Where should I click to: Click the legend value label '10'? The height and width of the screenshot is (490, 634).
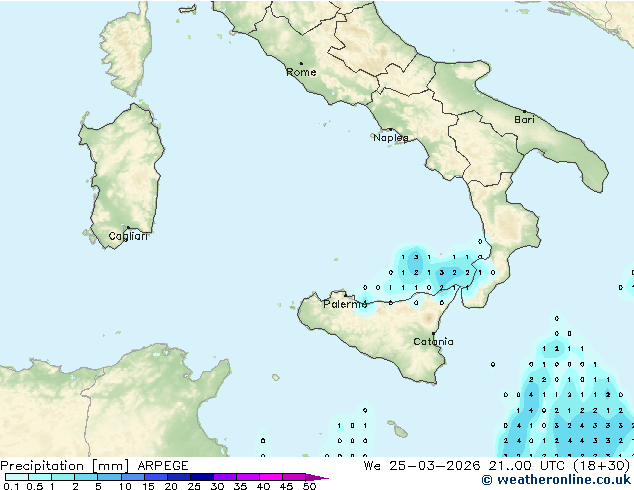tap(125, 486)
